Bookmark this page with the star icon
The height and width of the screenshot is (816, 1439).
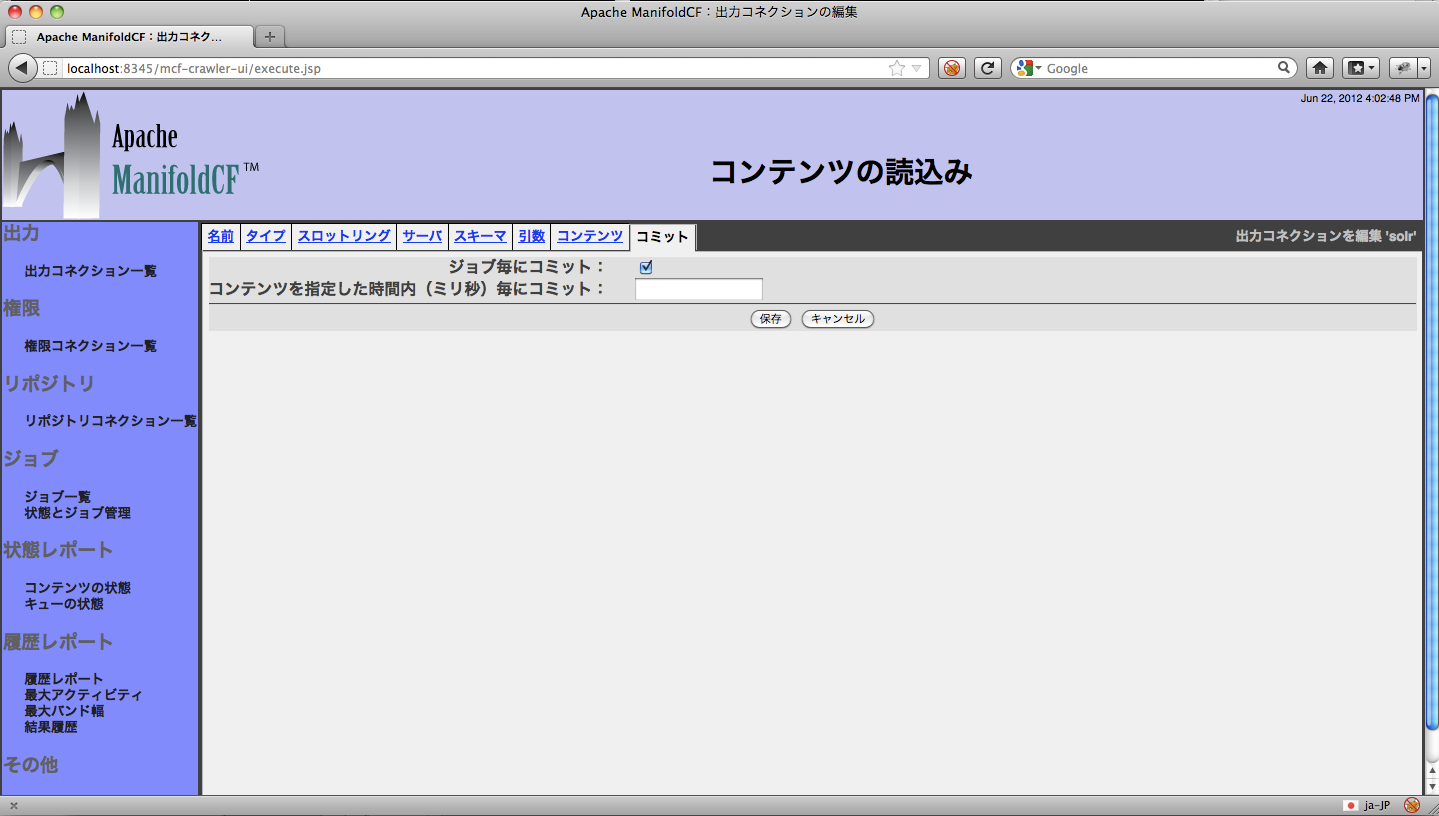[897, 68]
